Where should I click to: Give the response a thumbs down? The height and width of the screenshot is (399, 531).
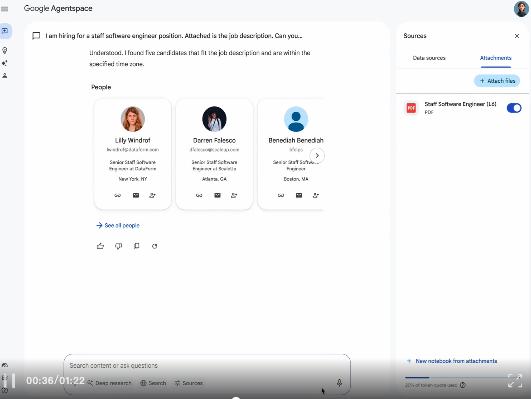pos(118,246)
